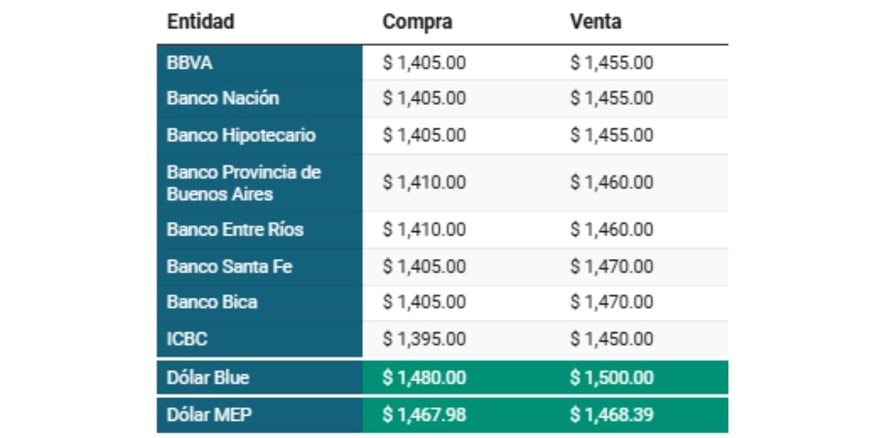Select Dólar MEP venta value $1,468.39
The width and height of the screenshot is (870, 438).
612,414
